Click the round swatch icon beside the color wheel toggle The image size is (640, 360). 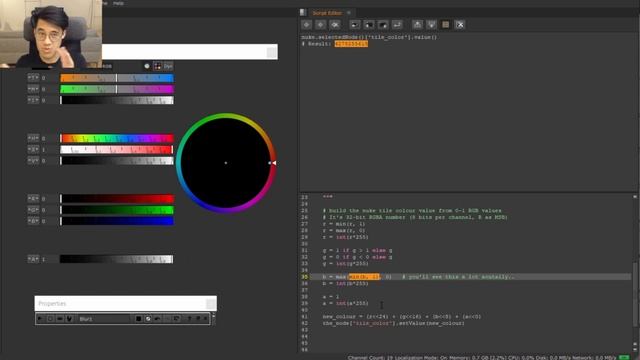[x=147, y=66]
